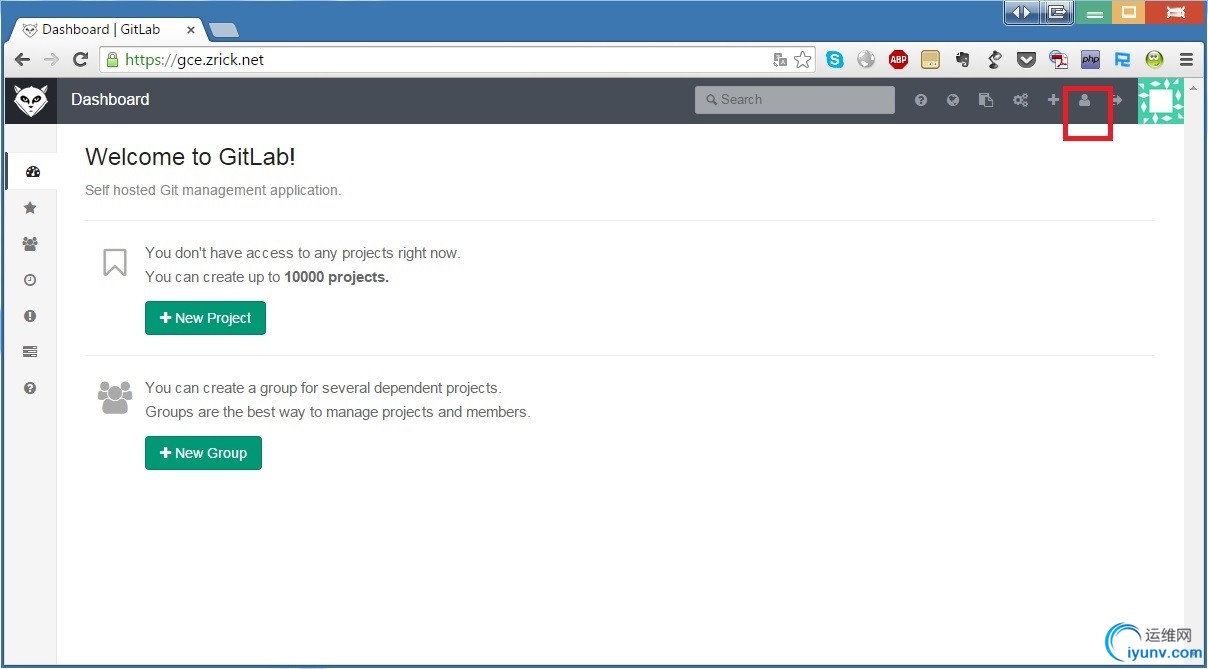Open the stacked-bars icon in the sidebar
The height and width of the screenshot is (669, 1208).
point(30,352)
